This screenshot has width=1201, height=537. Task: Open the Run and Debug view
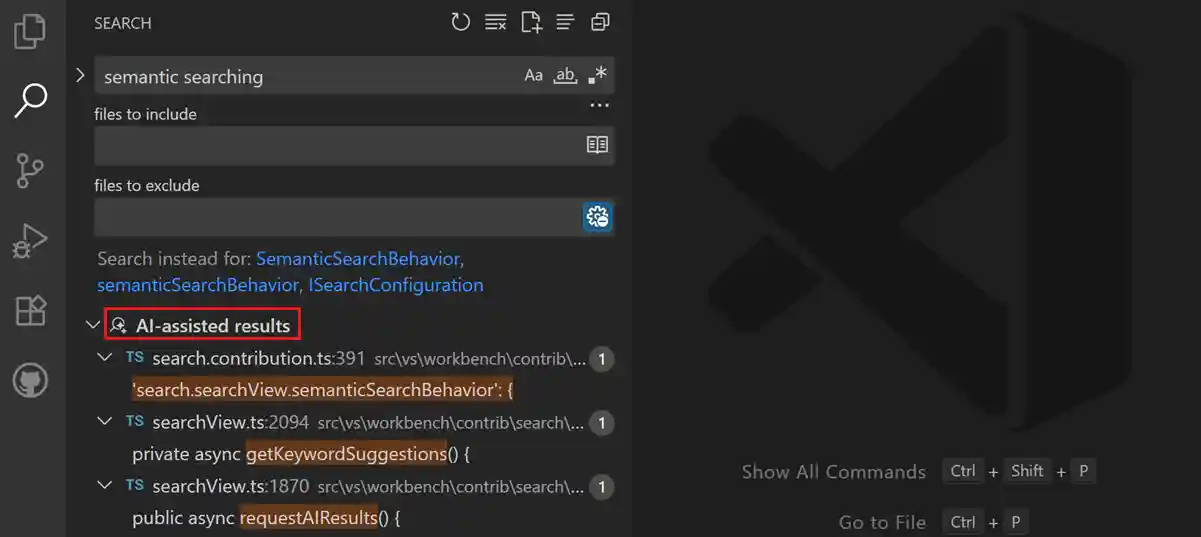pyautogui.click(x=30, y=241)
